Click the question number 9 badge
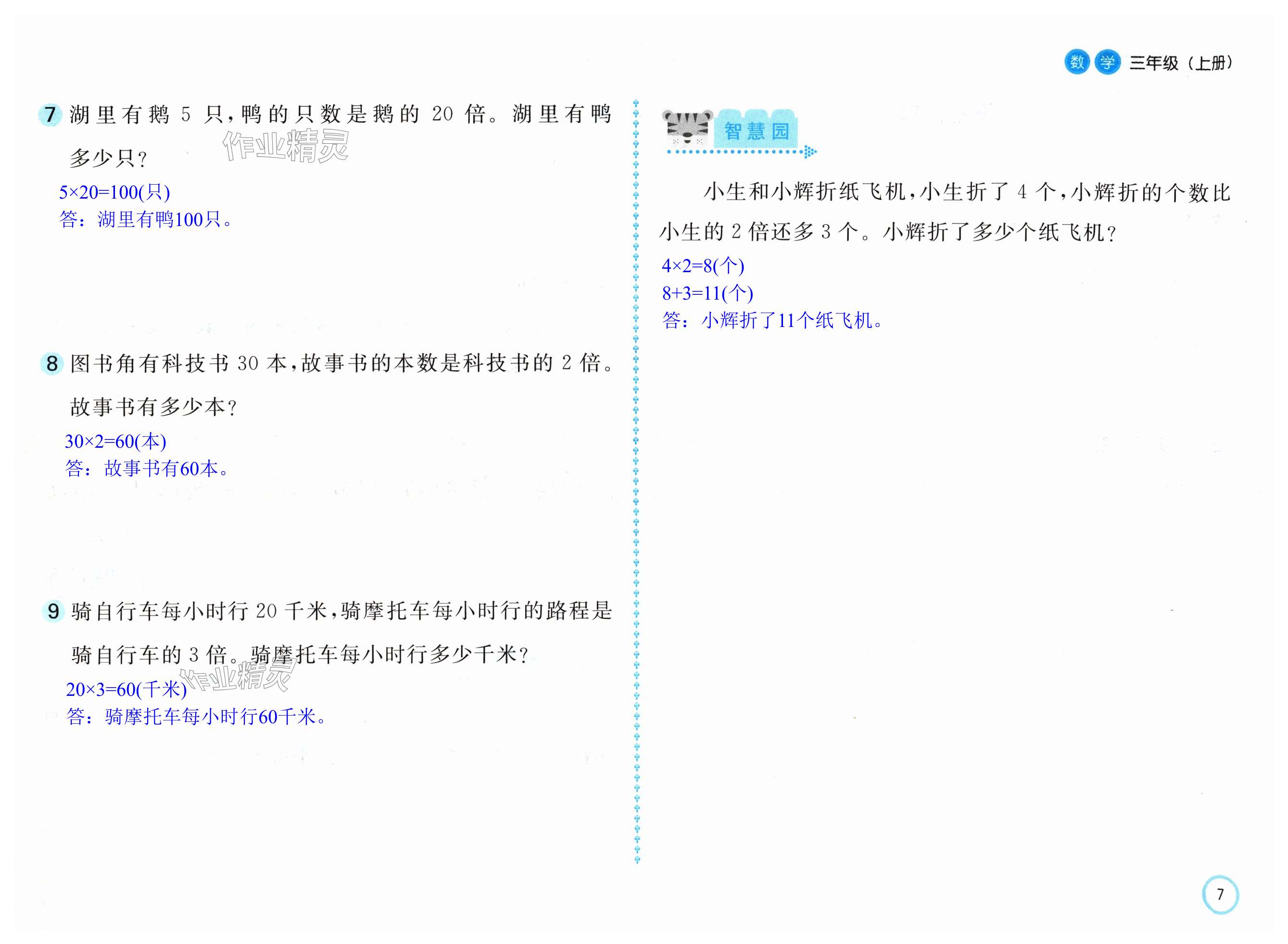This screenshot has width=1288, height=944. [x=53, y=611]
